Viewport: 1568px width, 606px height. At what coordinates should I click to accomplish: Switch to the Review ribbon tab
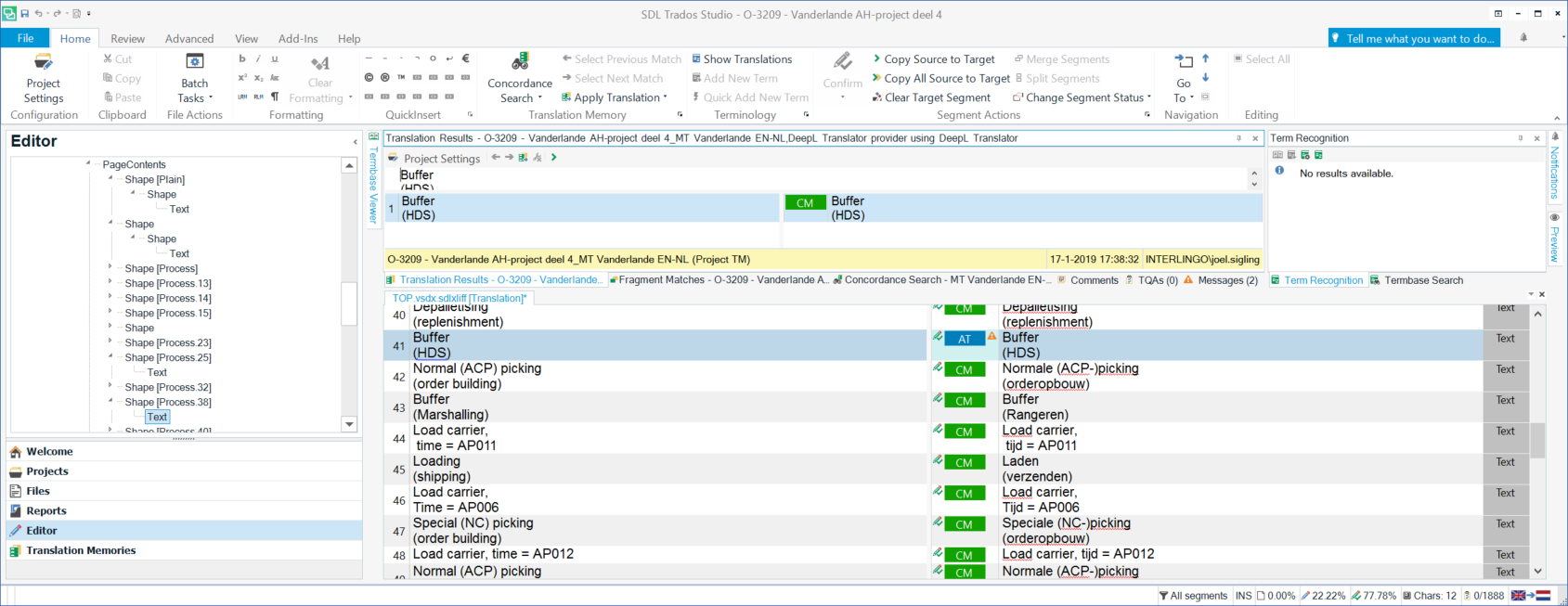(128, 38)
